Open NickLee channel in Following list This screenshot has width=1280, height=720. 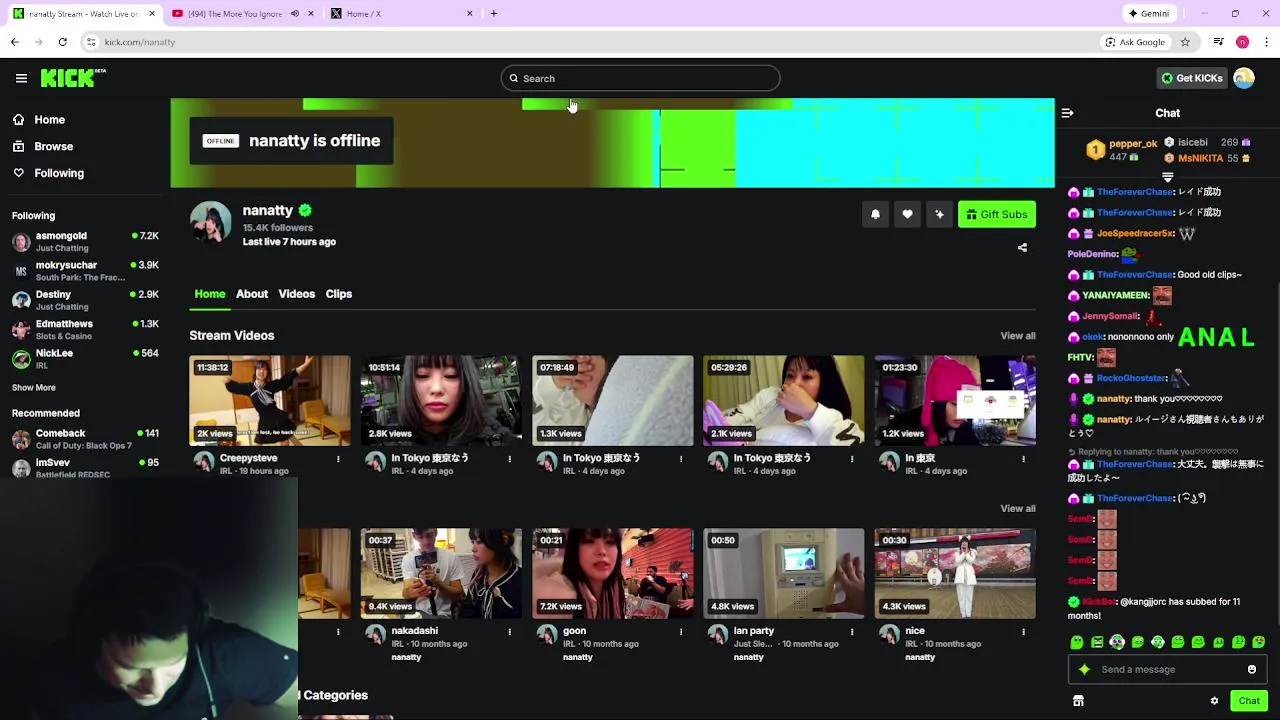(85, 358)
